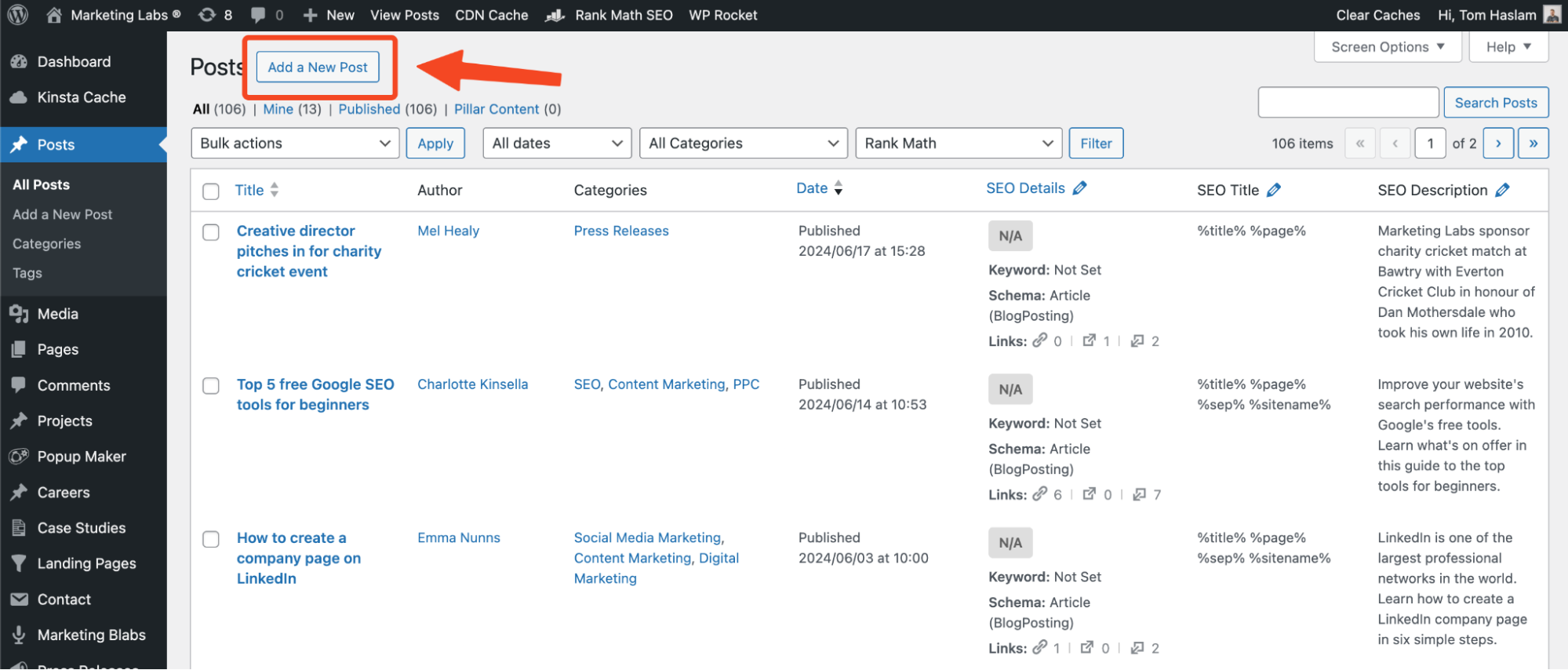Expand the Screen Options panel
Screen dimensions: 1568x670
click(x=1388, y=47)
